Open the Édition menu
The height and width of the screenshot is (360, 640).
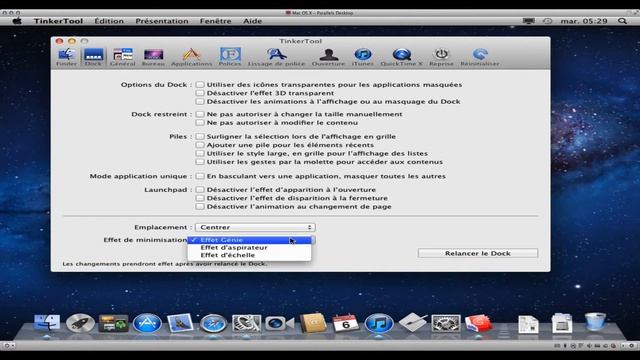tap(109, 21)
